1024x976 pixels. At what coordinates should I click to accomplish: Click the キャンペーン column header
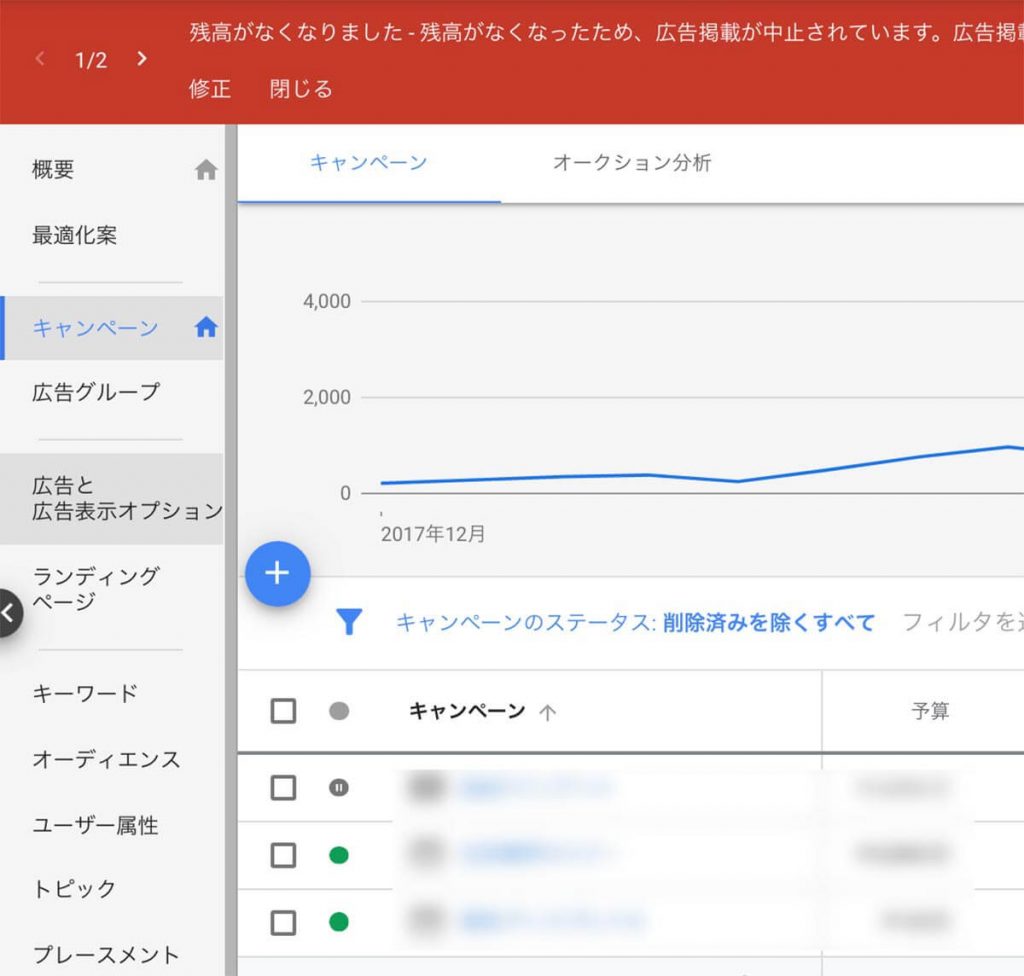(468, 711)
